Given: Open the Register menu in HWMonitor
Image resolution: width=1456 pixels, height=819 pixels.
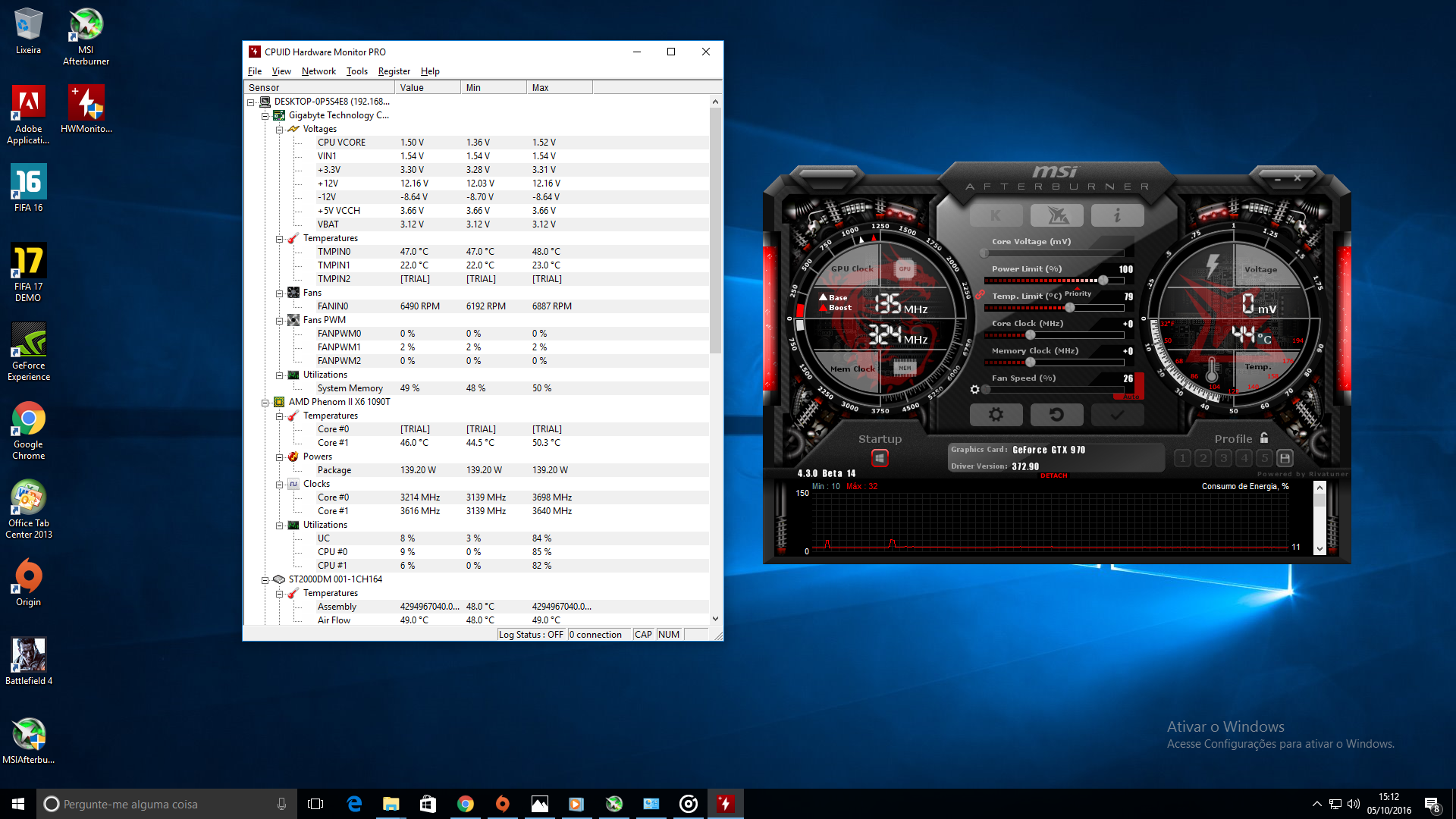Looking at the screenshot, I should (x=394, y=71).
